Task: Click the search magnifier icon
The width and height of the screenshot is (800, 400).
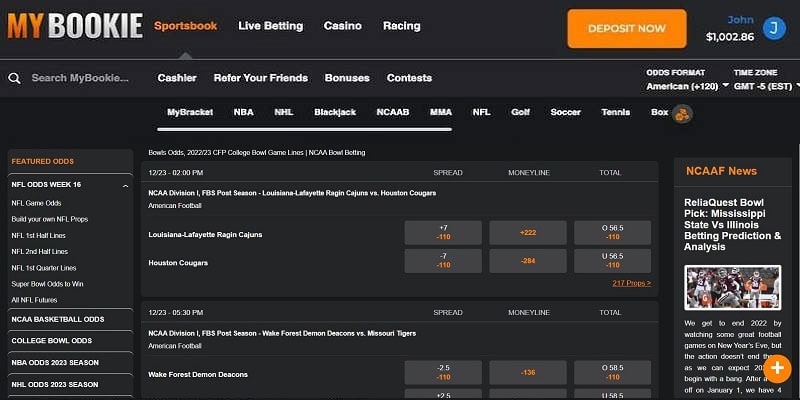Action: coord(15,78)
